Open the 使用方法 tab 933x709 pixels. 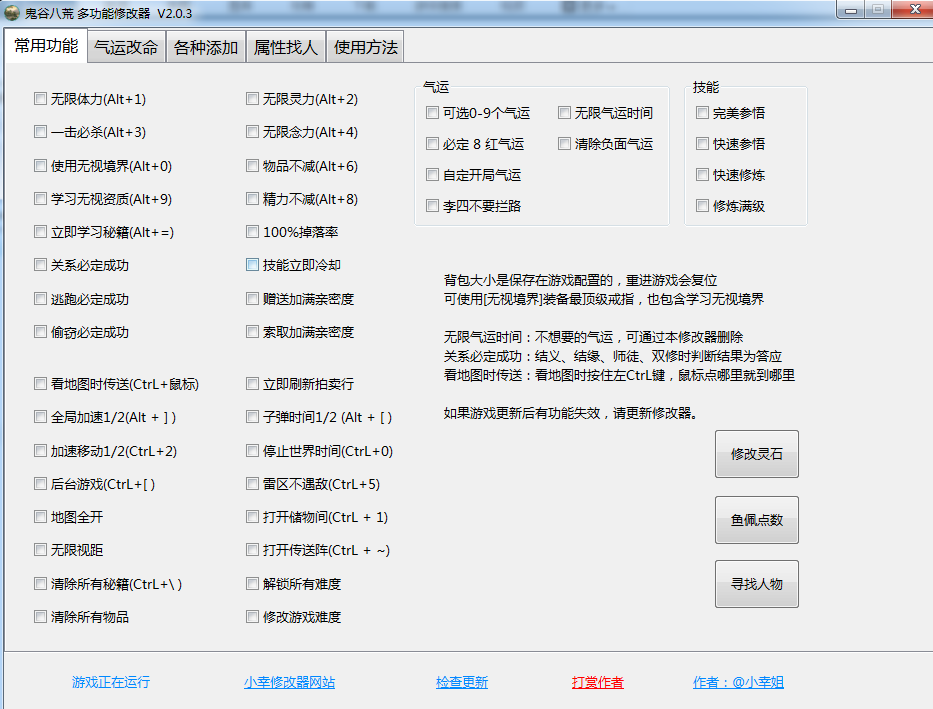pyautogui.click(x=365, y=48)
